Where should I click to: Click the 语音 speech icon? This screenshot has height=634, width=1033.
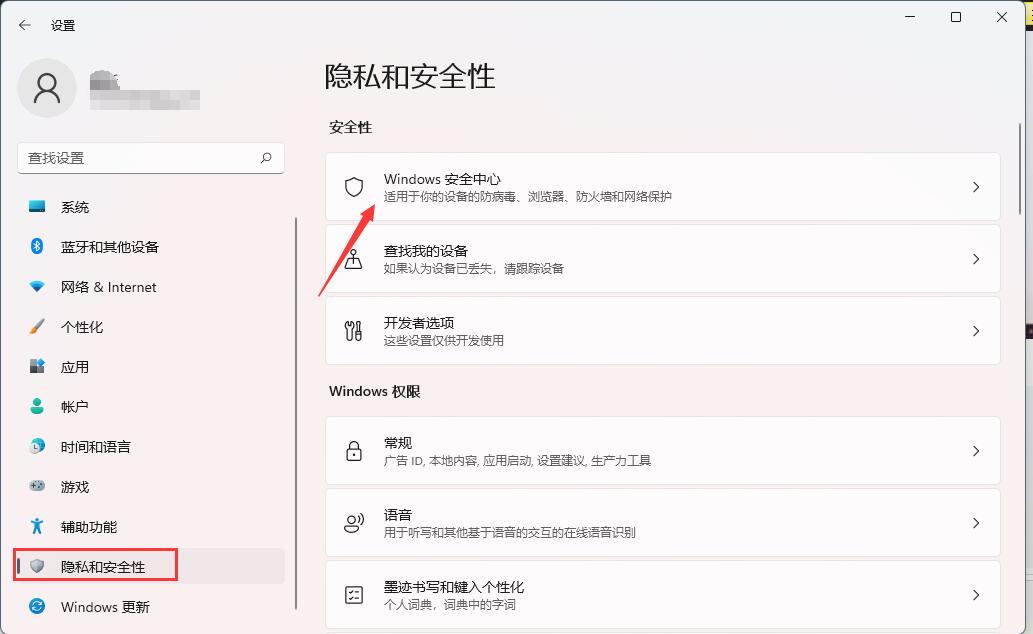click(x=354, y=523)
